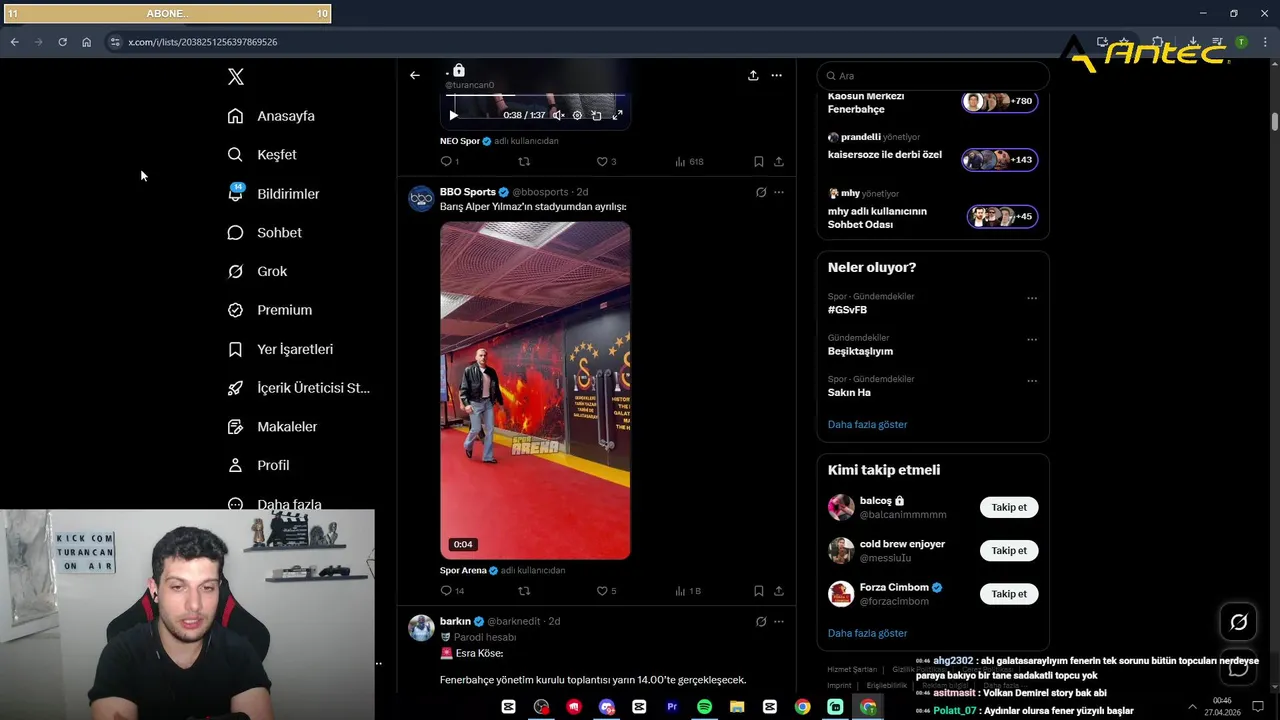Image resolution: width=1280 pixels, height=720 pixels.
Task: Click Grok icon on barkın post
Action: point(761,621)
